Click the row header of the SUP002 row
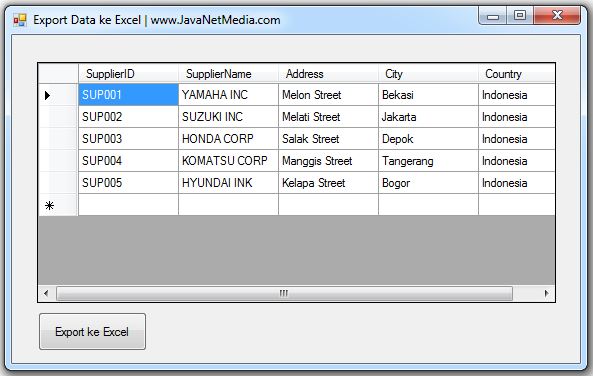 58,117
